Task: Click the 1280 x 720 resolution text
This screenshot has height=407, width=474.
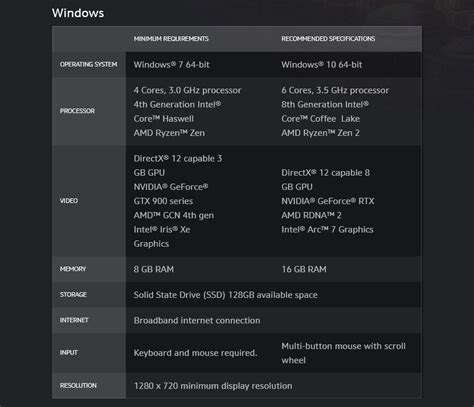Action: click(x=213, y=386)
